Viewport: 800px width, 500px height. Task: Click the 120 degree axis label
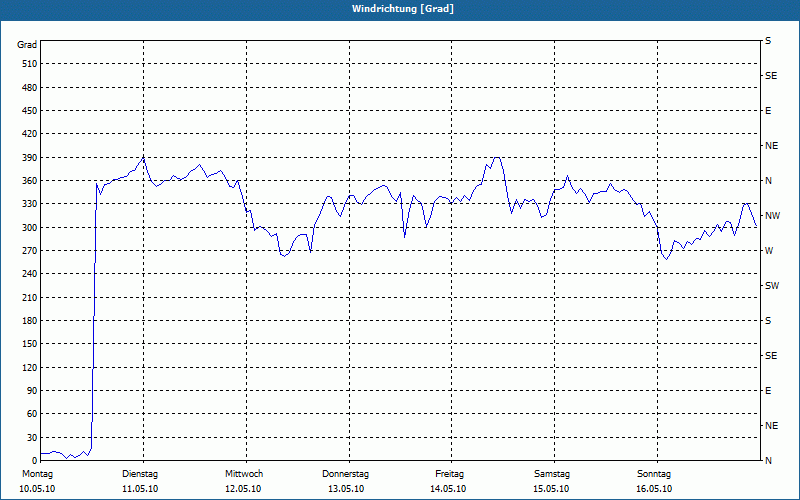[x=30, y=367]
